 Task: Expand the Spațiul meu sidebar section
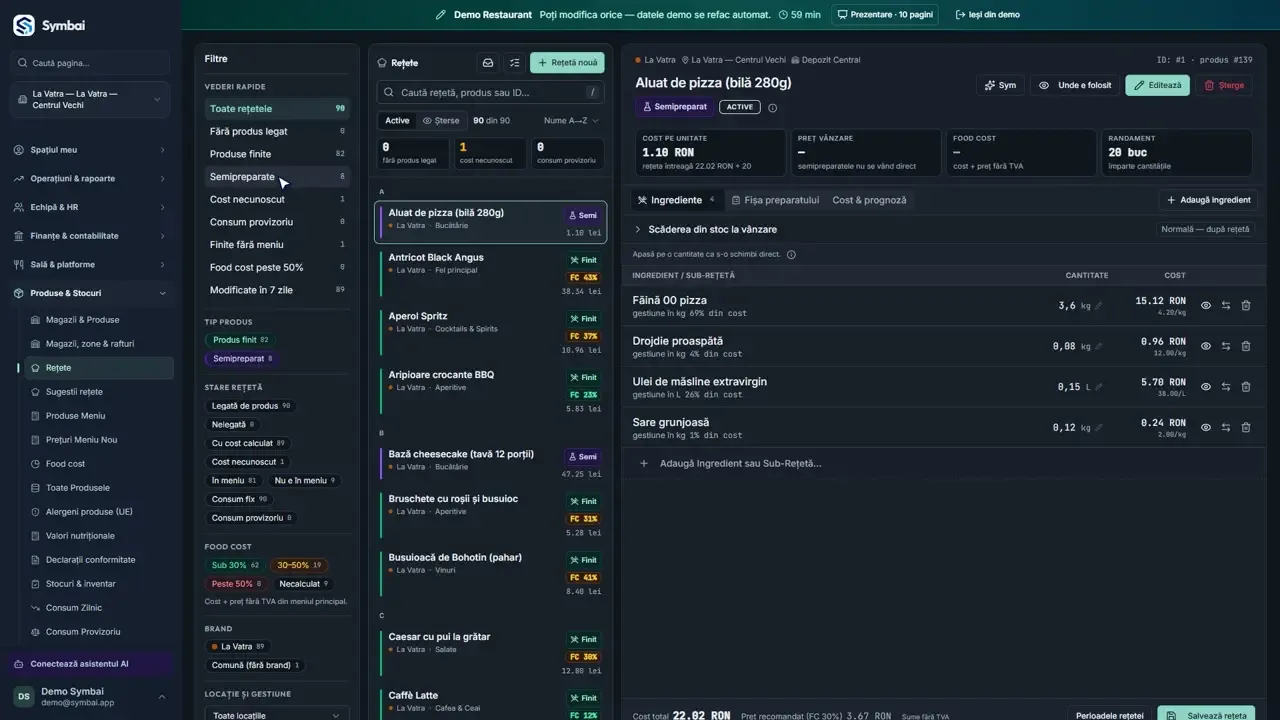point(90,150)
